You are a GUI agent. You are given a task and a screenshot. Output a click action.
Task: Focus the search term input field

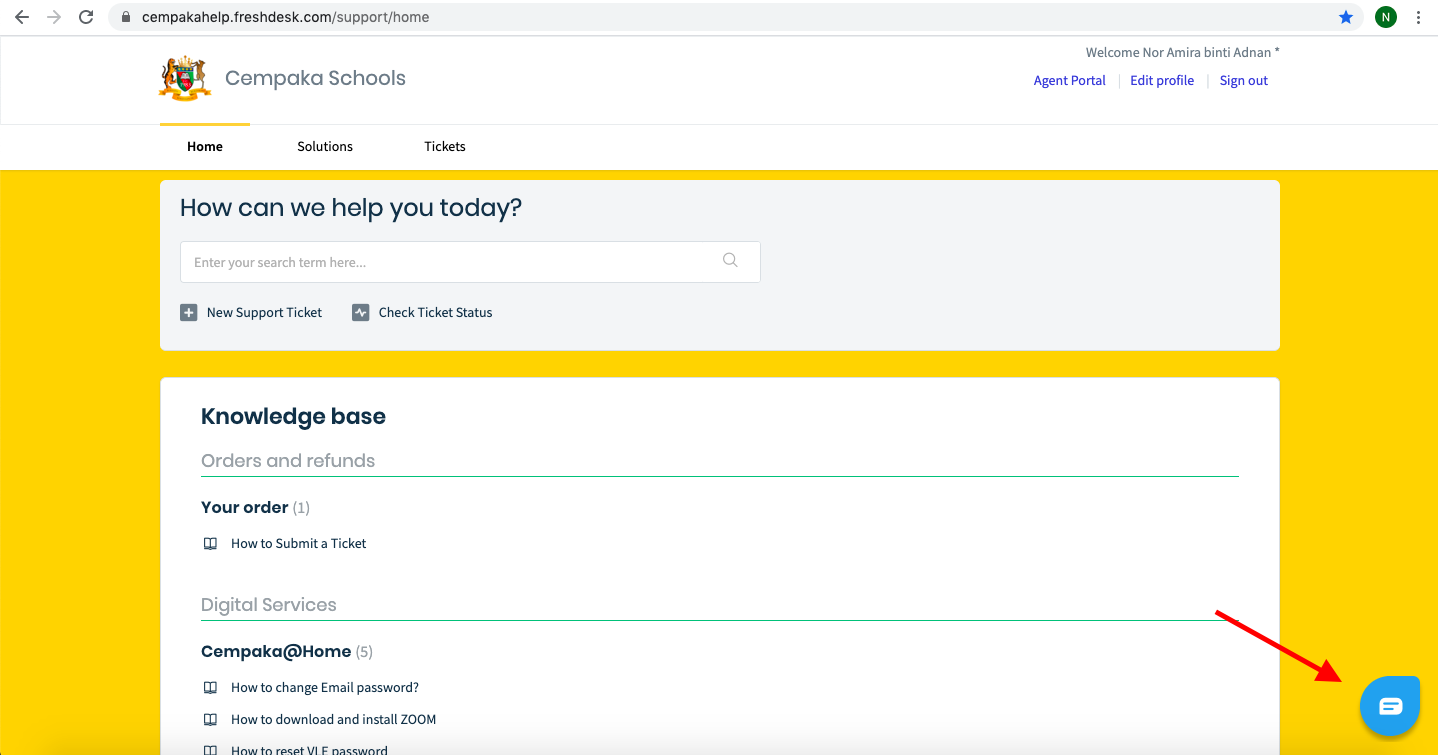pyautogui.click(x=470, y=262)
